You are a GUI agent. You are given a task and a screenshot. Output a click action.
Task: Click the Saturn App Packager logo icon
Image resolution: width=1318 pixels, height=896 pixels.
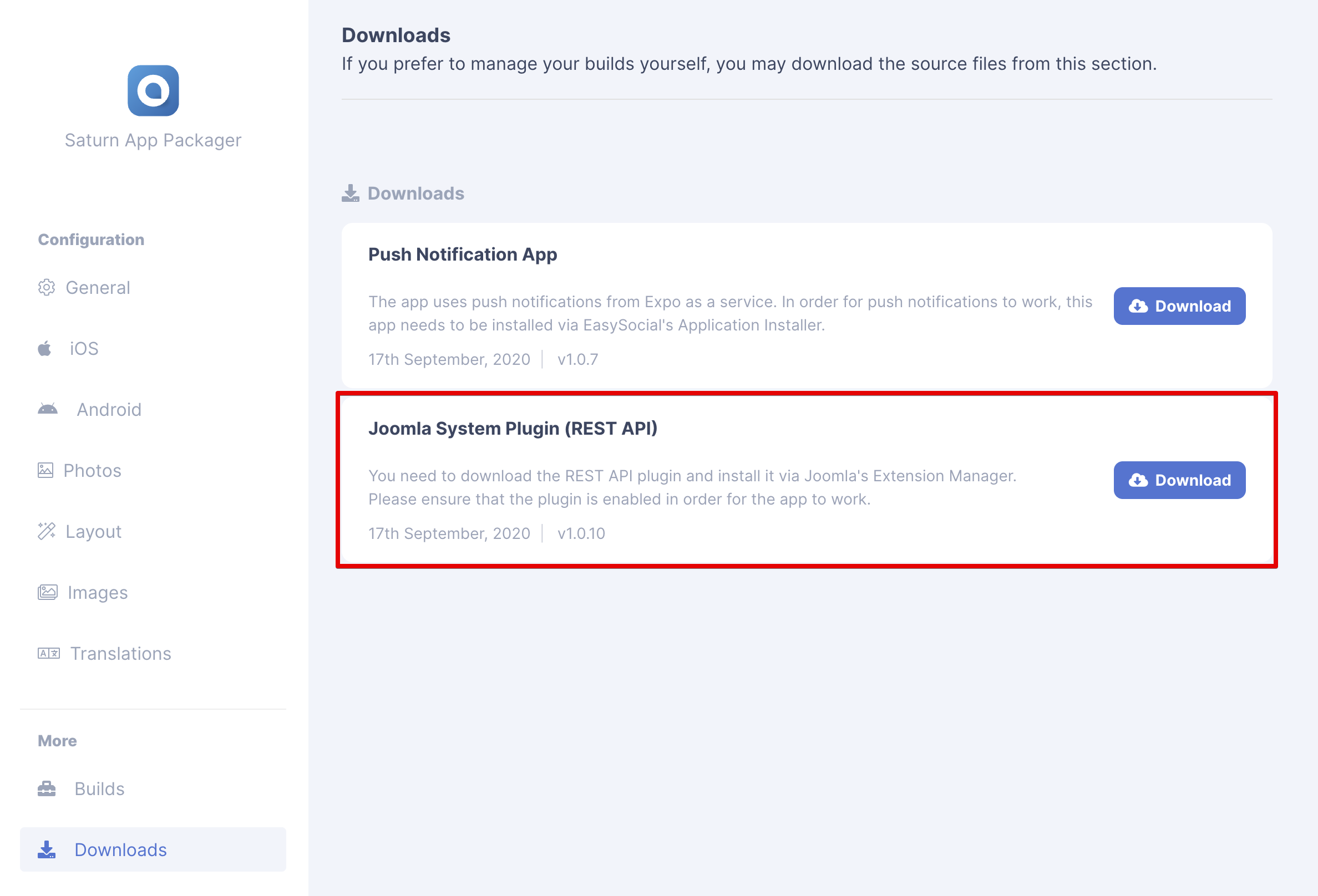pyautogui.click(x=153, y=91)
